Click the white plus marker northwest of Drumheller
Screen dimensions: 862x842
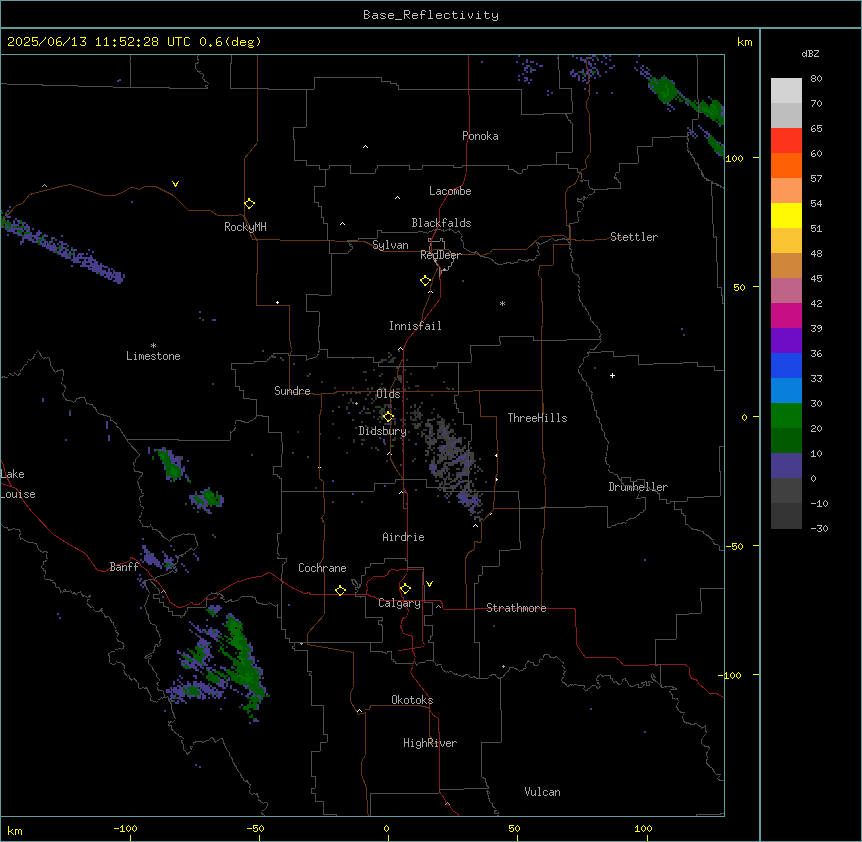tap(612, 375)
